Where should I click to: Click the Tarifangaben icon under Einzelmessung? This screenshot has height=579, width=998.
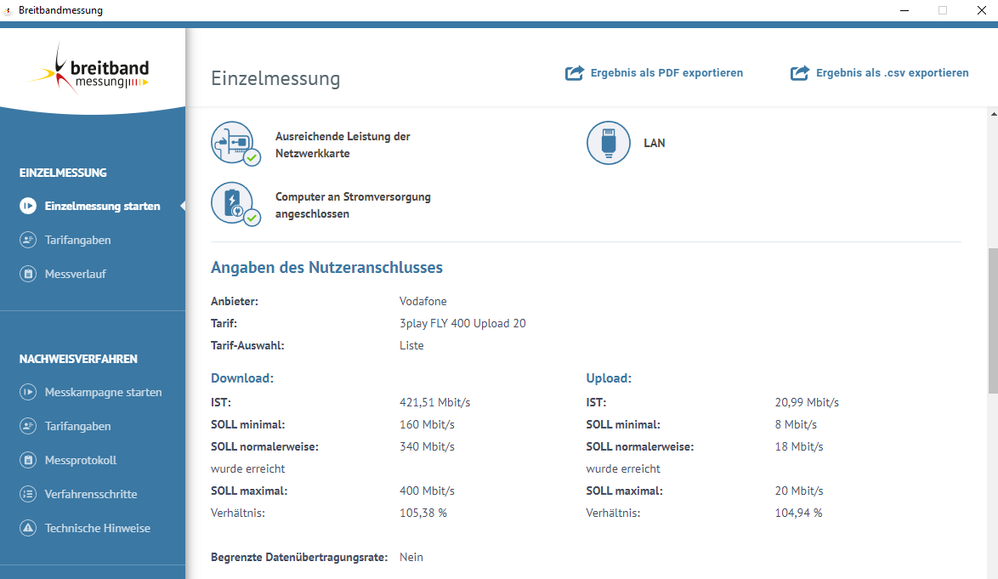click(28, 240)
